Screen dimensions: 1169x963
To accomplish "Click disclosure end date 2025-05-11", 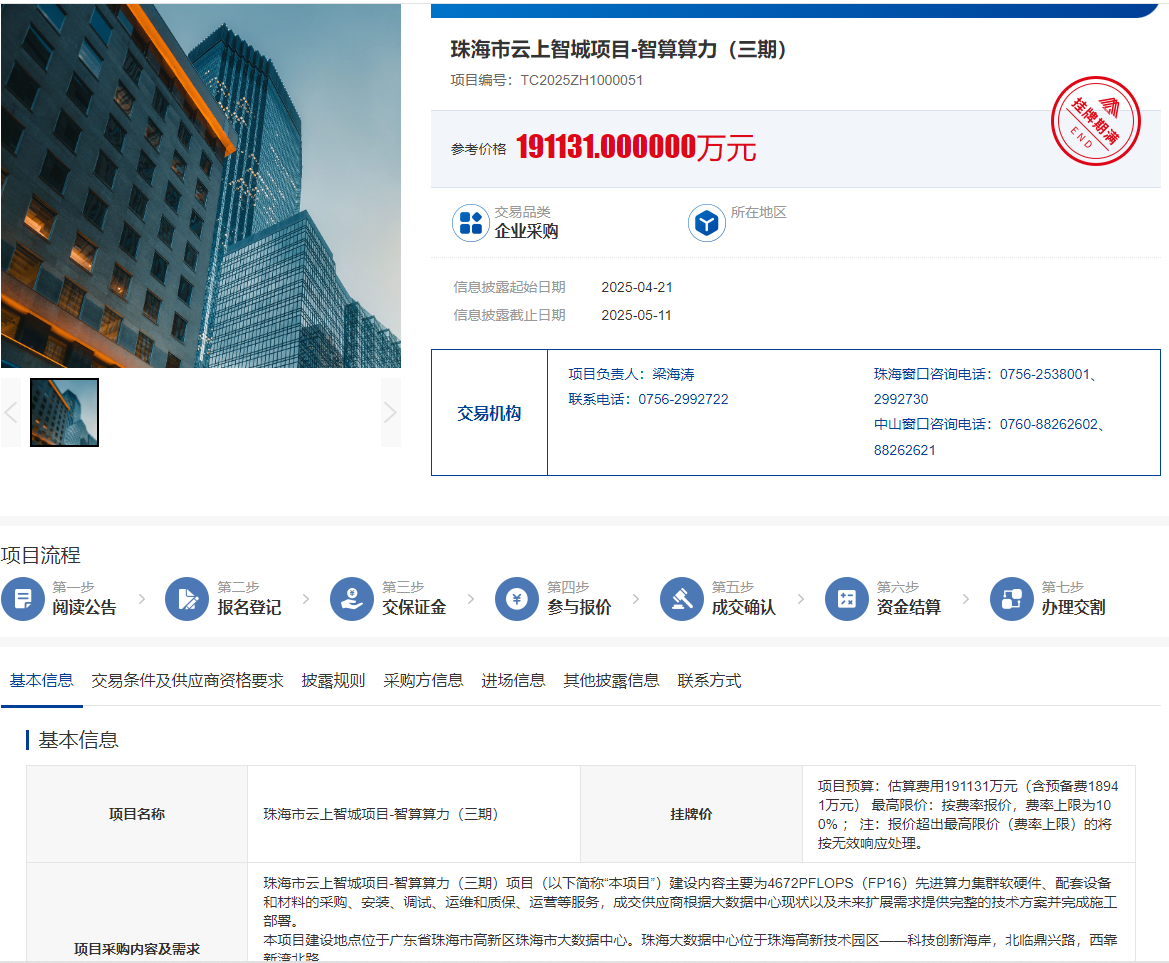I will [x=637, y=315].
